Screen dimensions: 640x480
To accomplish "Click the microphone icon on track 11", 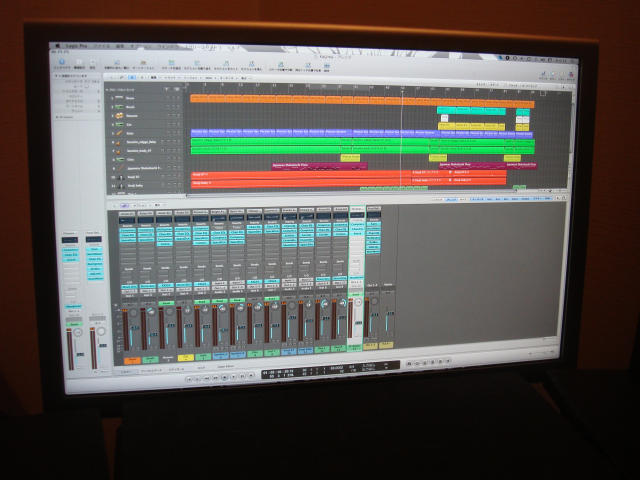I will coord(121,186).
